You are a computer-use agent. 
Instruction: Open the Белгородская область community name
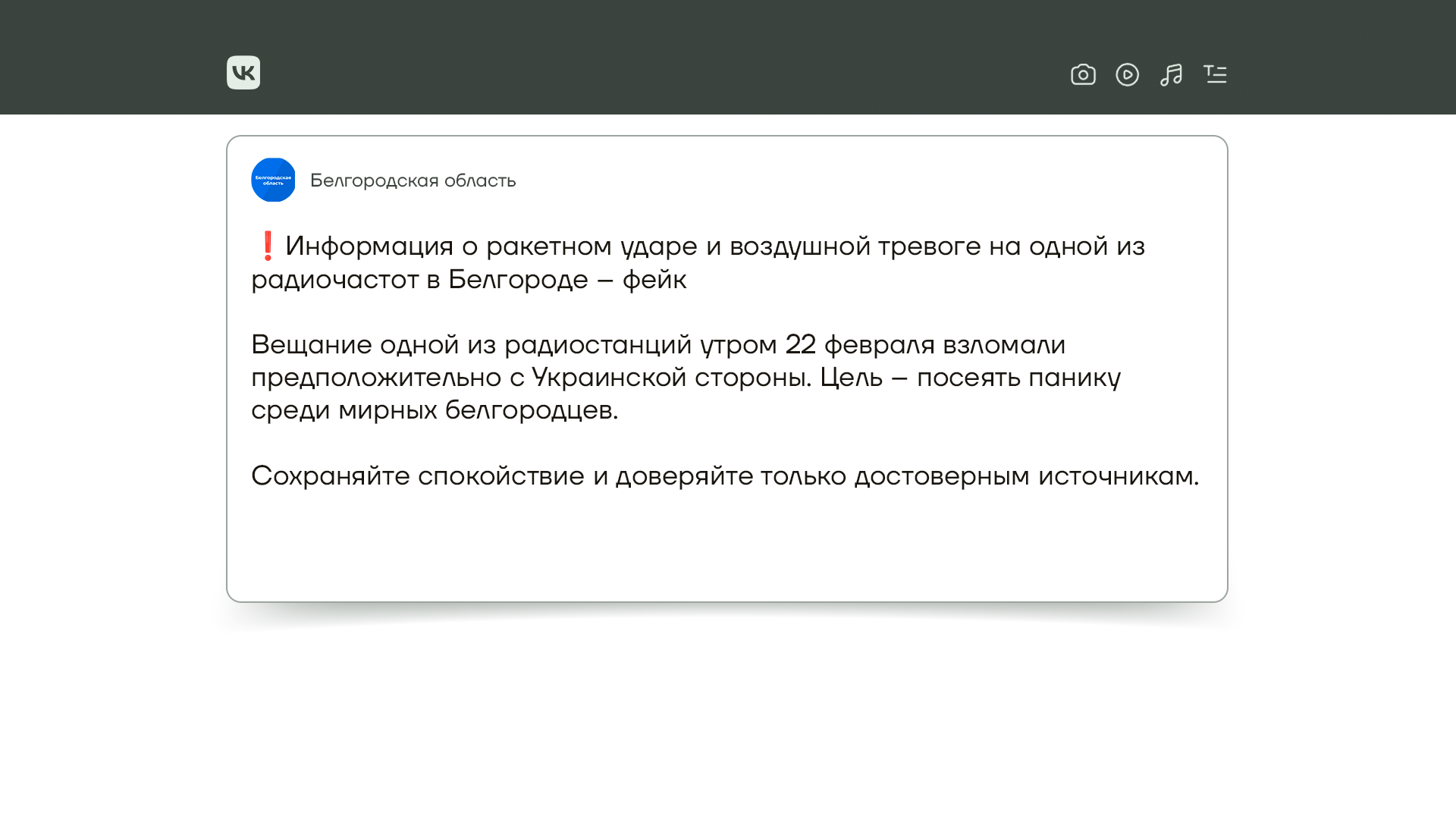click(413, 180)
